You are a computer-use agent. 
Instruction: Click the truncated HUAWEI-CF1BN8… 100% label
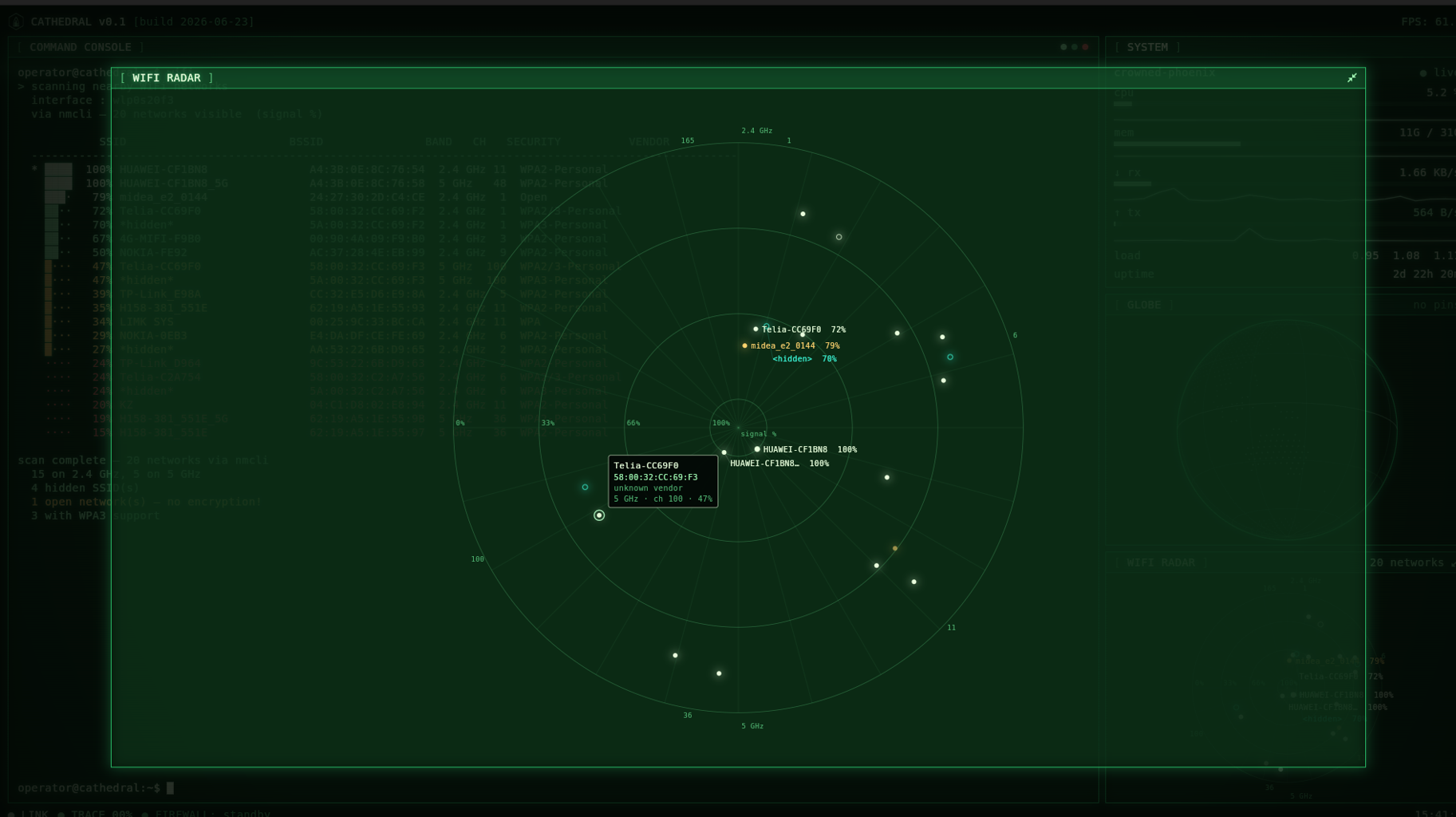779,464
